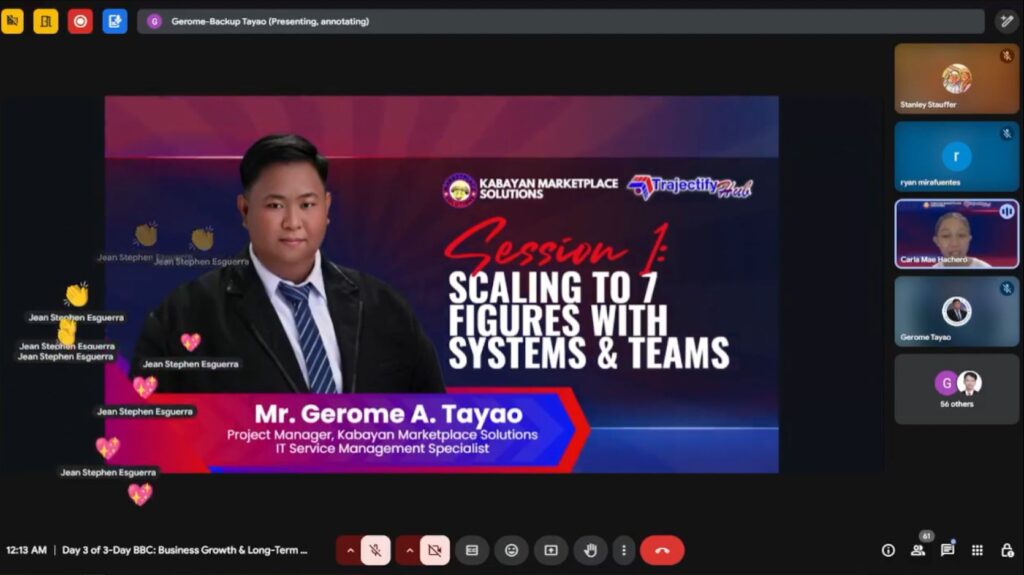Click the annotation pen icon at top right
Image resolution: width=1024 pixels, height=575 pixels.
[x=1007, y=21]
